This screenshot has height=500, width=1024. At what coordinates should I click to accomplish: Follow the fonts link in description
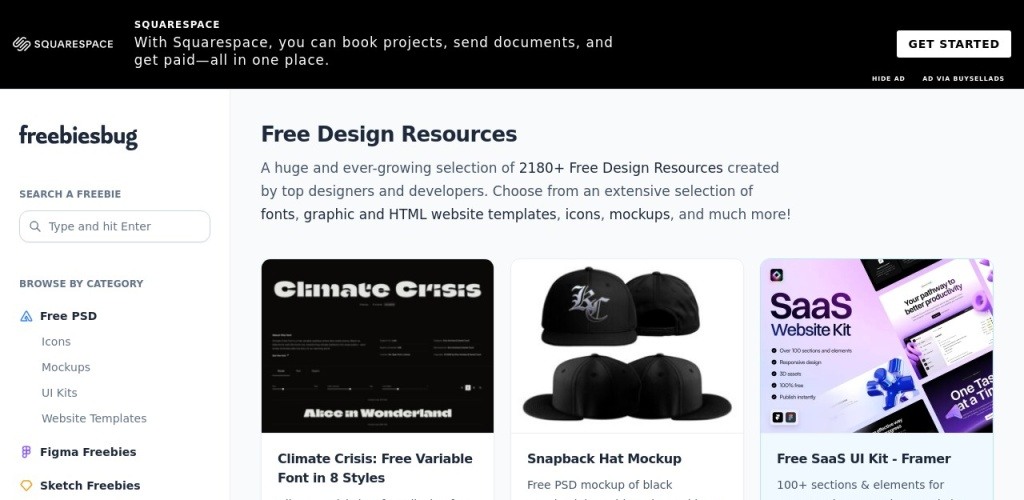pos(280,214)
